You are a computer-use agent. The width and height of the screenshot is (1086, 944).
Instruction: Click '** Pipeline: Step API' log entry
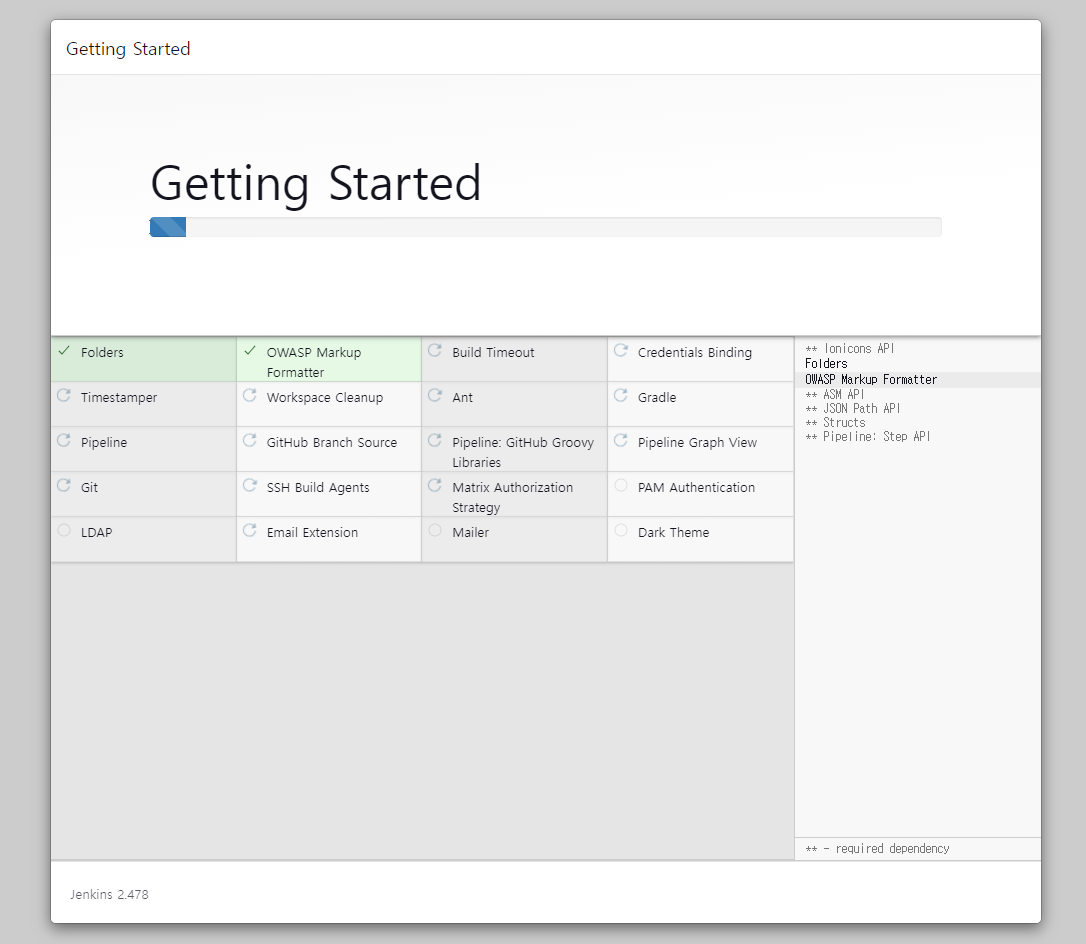click(x=868, y=436)
